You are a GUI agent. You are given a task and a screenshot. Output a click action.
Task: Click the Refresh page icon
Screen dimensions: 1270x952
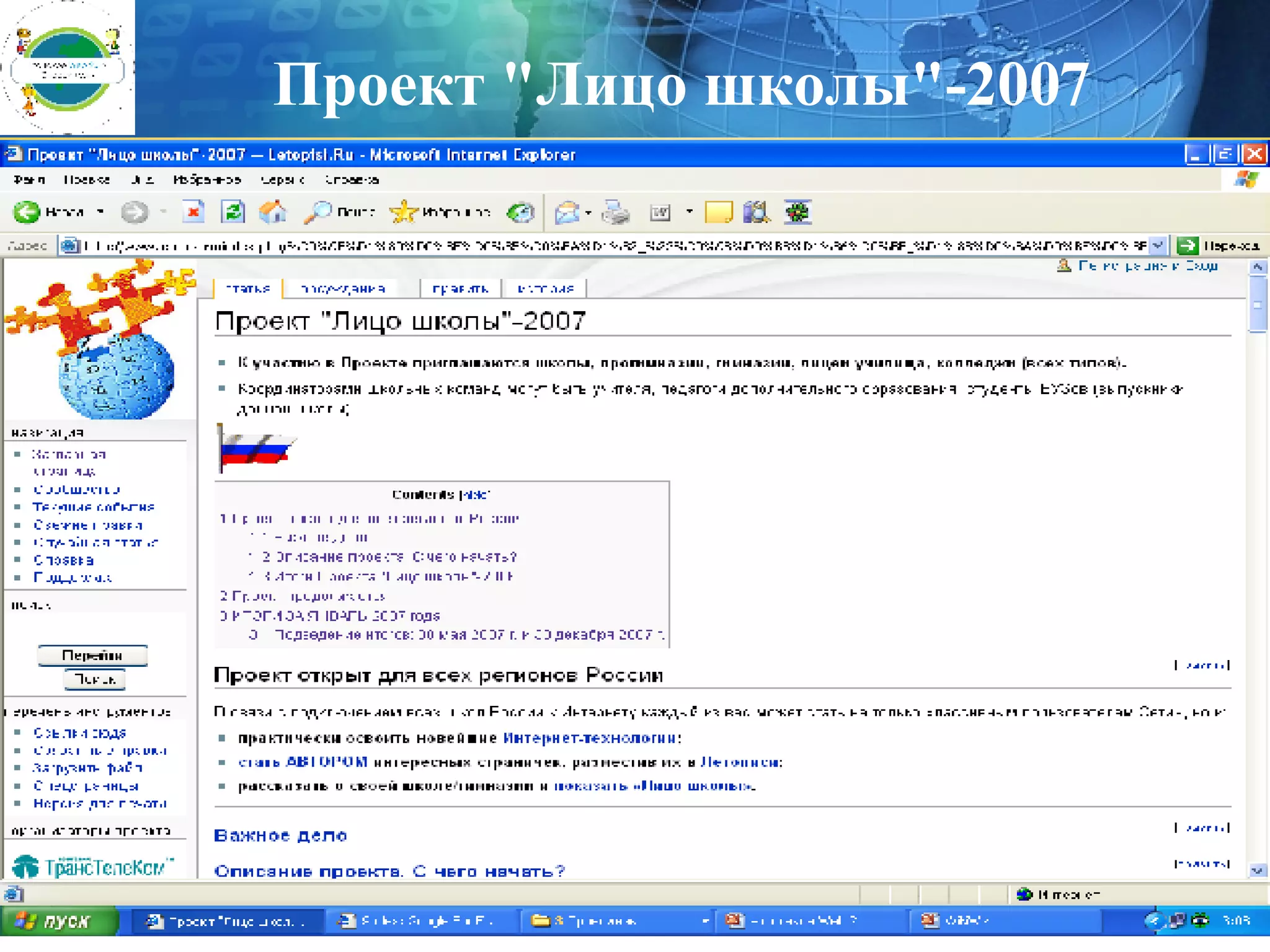click(233, 213)
